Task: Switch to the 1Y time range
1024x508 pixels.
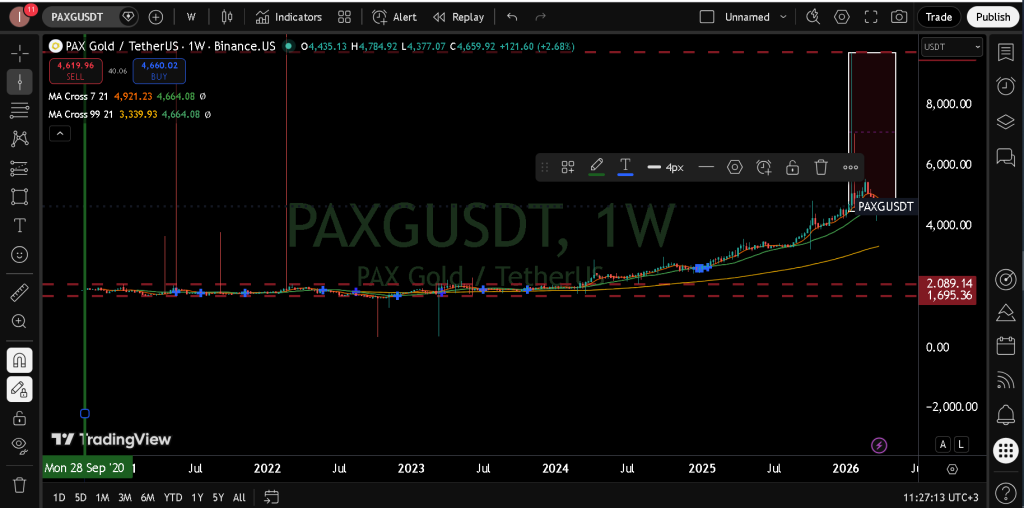Action: point(197,497)
